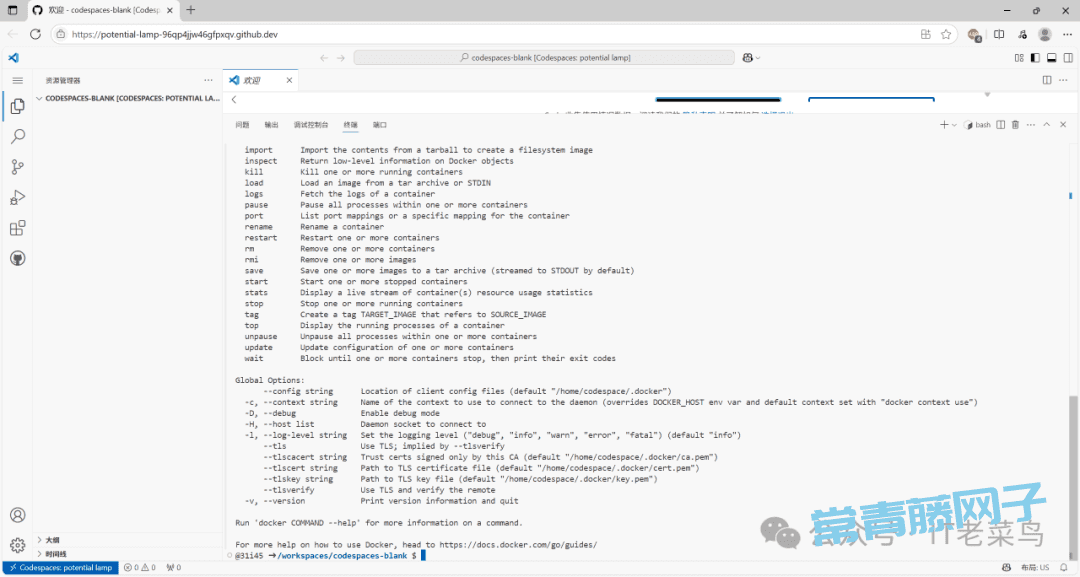1080x577 pixels.
Task: Open the Manage gear menu
Action: coord(18,545)
